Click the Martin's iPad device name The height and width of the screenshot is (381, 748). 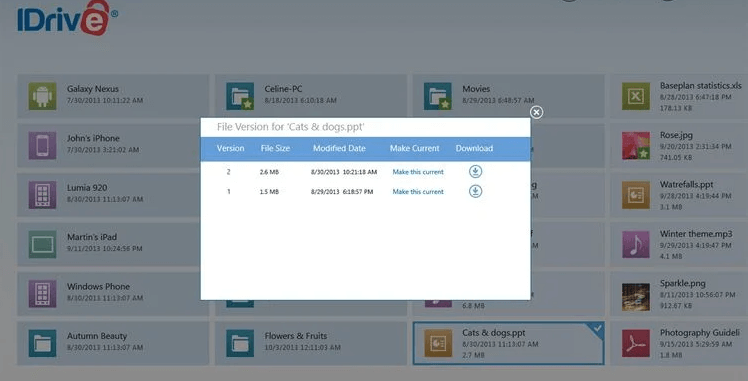point(92,237)
